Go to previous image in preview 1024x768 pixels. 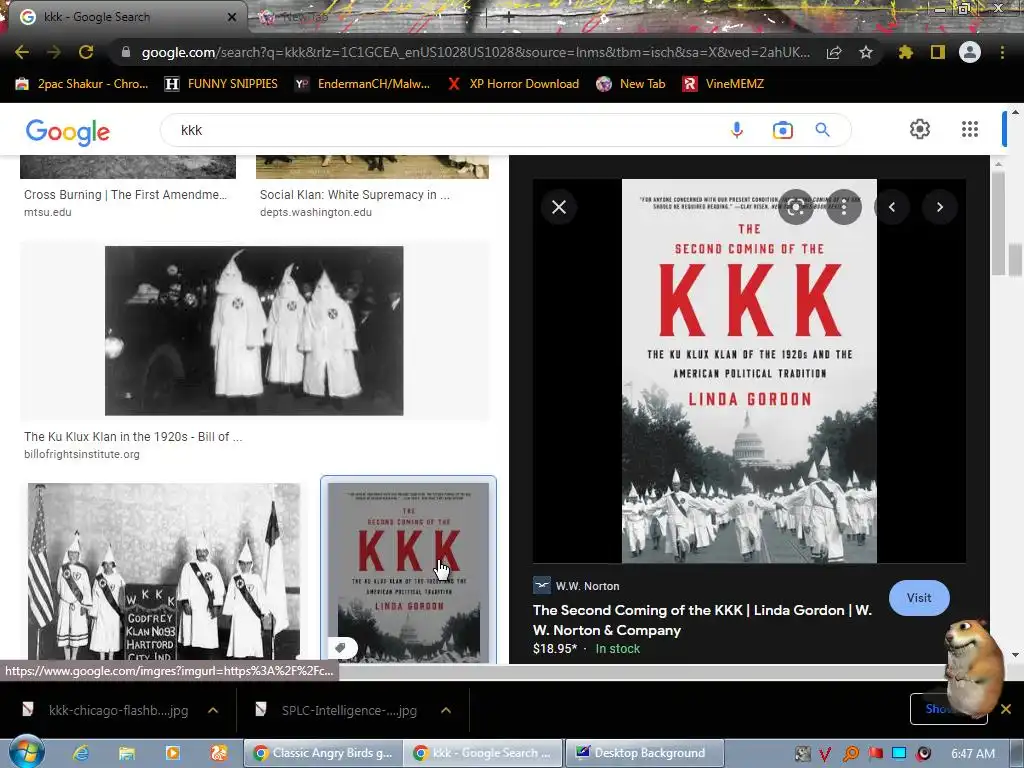point(892,207)
